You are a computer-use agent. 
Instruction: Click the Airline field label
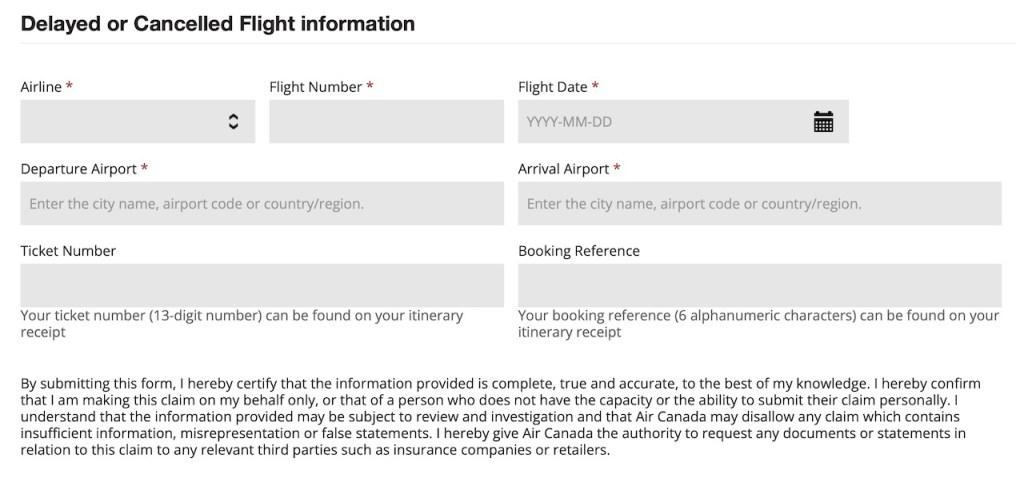[41, 87]
